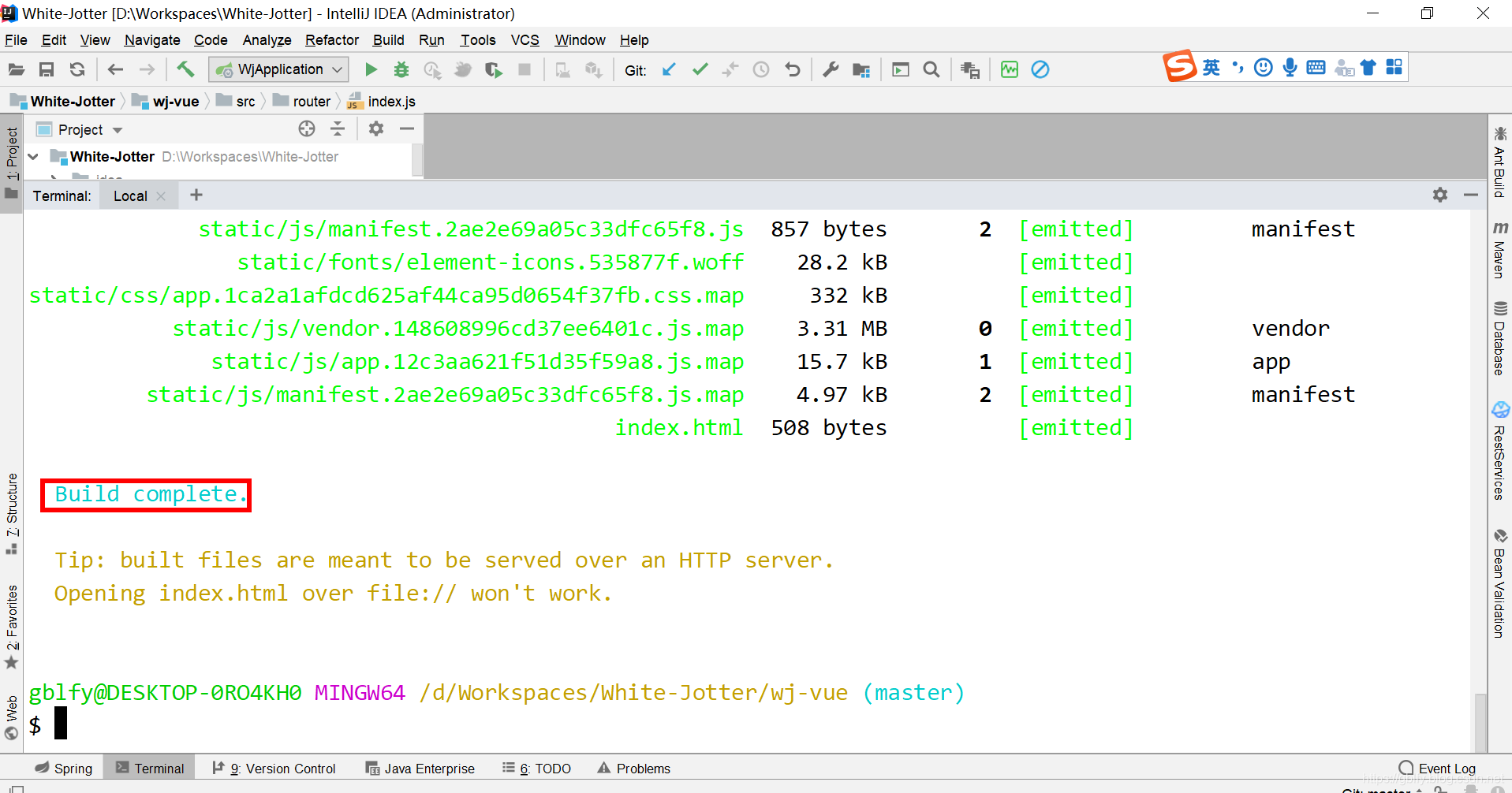Update project via Git blue arrow icon

click(669, 69)
